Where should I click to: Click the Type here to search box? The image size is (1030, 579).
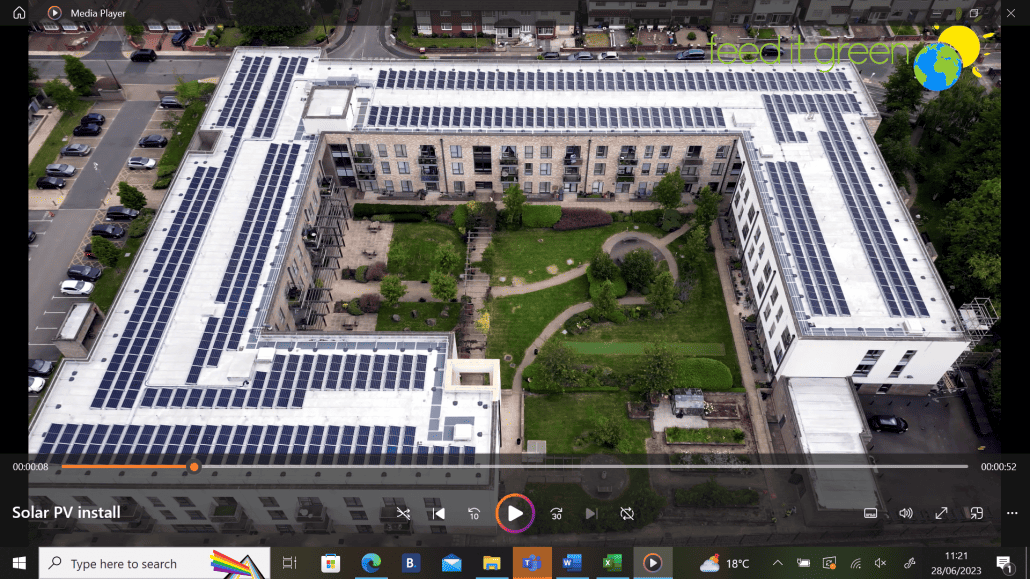(123, 564)
